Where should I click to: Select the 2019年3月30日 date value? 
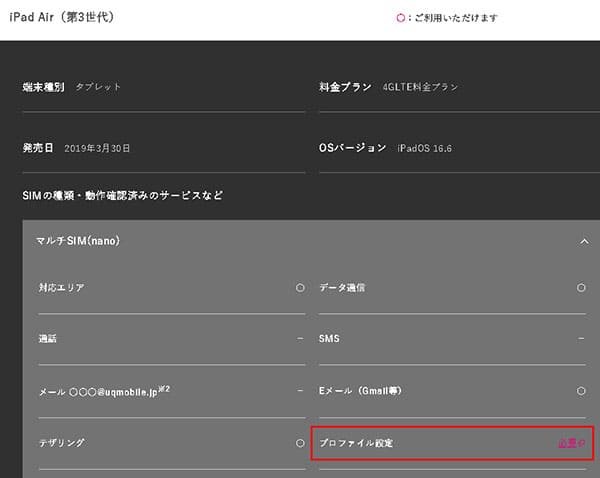coord(97,148)
